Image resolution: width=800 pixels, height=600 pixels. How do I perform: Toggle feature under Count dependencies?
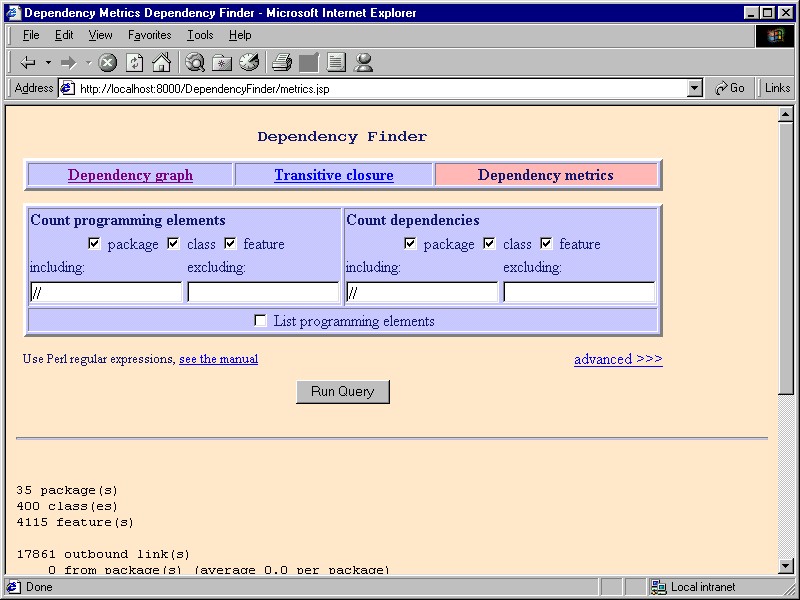pyautogui.click(x=546, y=243)
